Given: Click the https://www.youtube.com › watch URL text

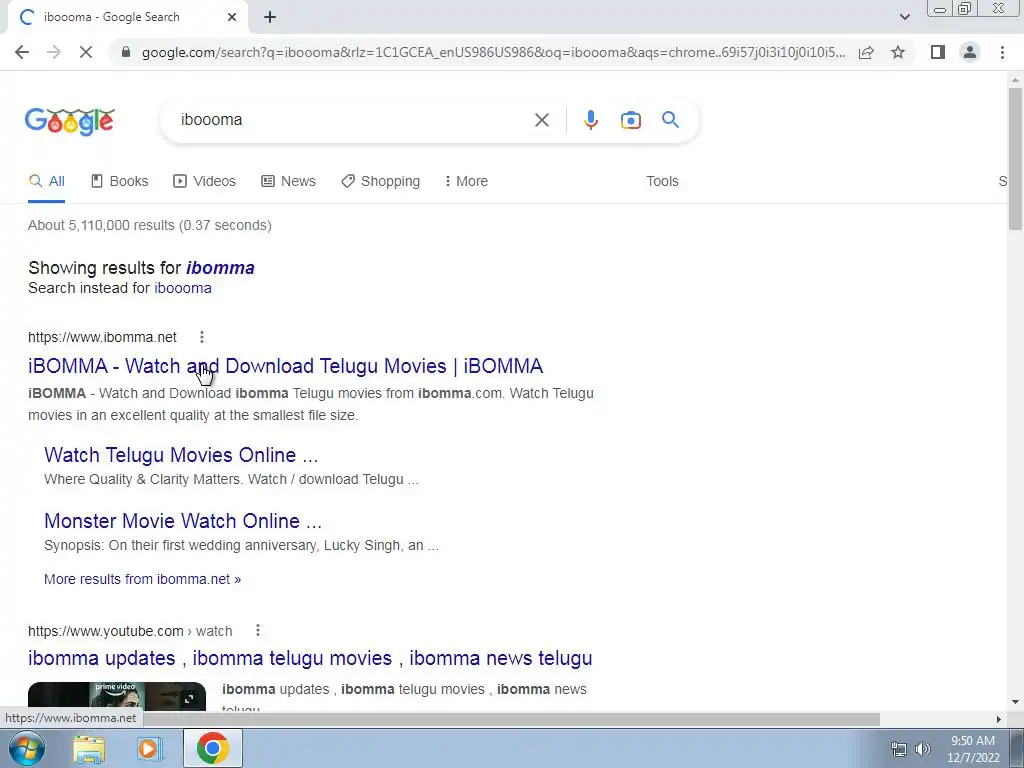Looking at the screenshot, I should click(130, 631).
